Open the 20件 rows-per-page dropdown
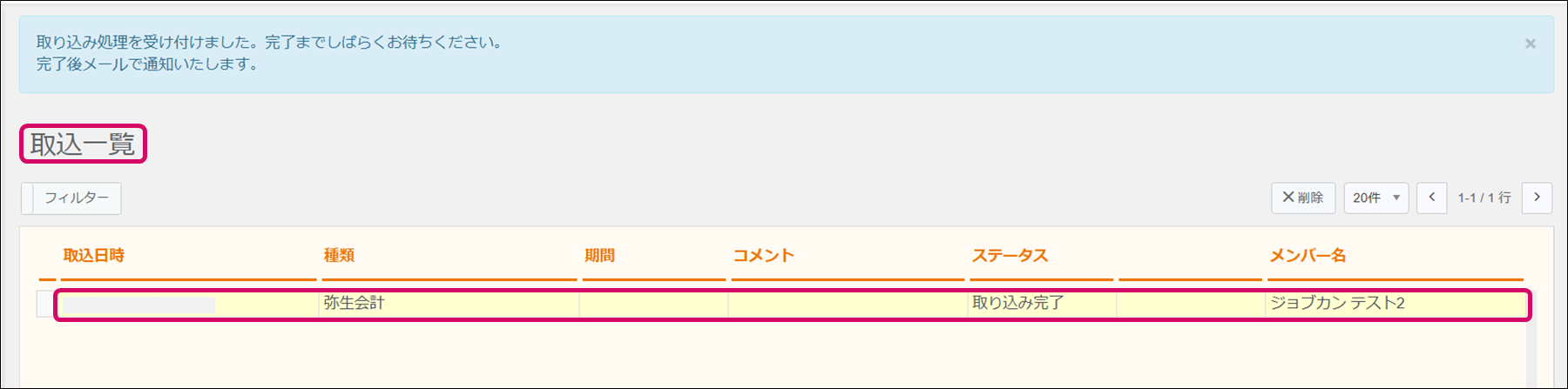The height and width of the screenshot is (389, 1568). (1375, 198)
